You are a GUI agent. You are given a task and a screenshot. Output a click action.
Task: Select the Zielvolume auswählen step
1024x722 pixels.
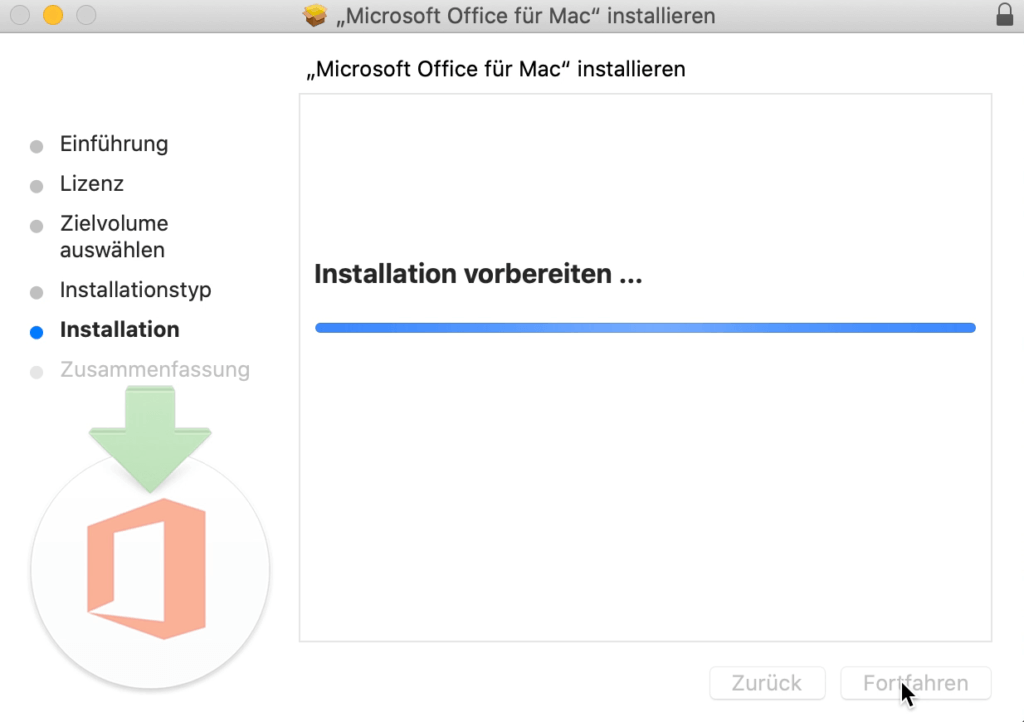pos(114,236)
